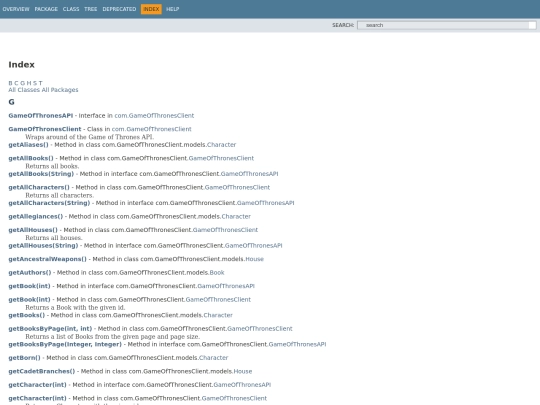540x405 pixels.
Task: Open Book link on getAuthors() row
Action: coord(217,272)
